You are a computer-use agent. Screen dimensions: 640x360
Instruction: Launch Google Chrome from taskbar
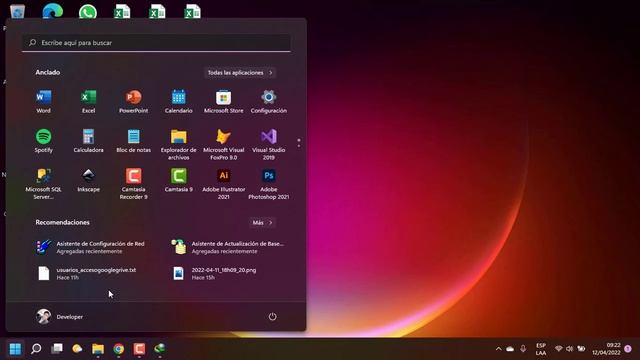pyautogui.click(x=119, y=349)
